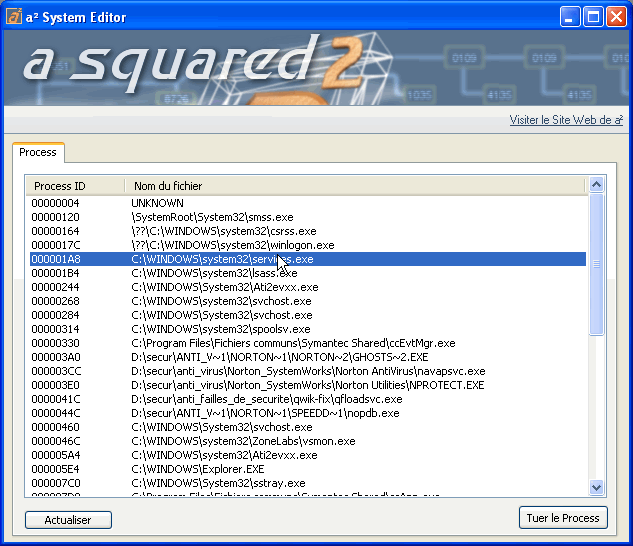The image size is (633, 546).
Task: Select the Explorer.EXE process row
Action: [x=308, y=469]
